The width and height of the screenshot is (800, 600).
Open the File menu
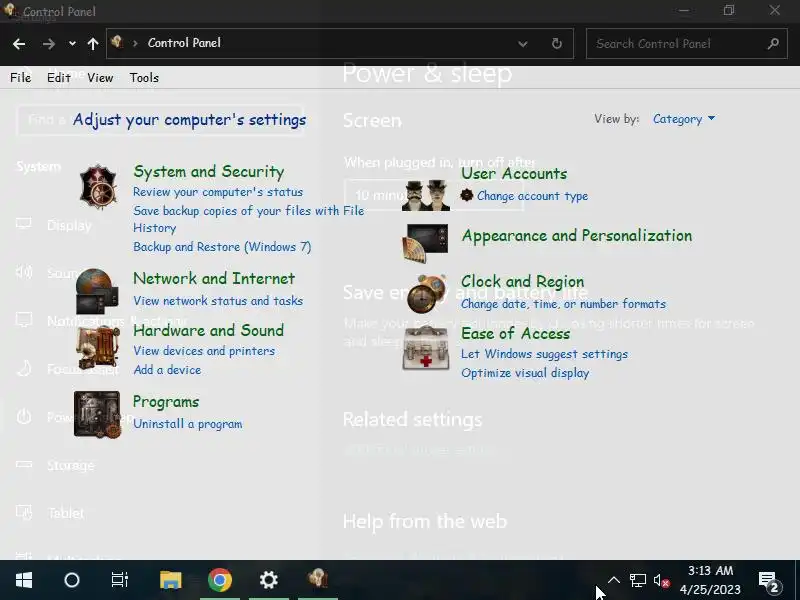(20, 78)
